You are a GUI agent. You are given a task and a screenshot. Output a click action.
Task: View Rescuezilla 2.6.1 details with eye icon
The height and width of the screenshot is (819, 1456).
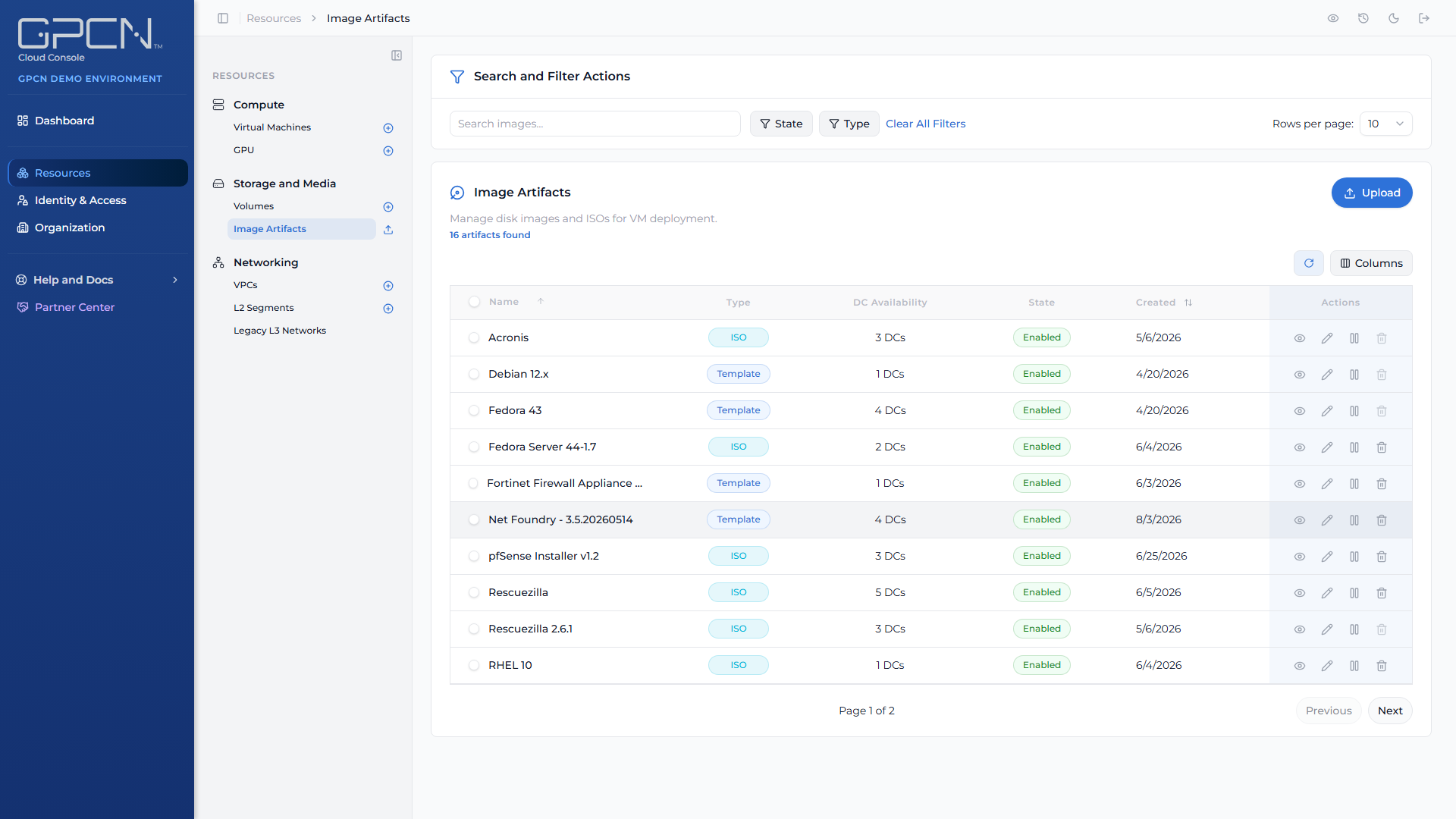1299,629
